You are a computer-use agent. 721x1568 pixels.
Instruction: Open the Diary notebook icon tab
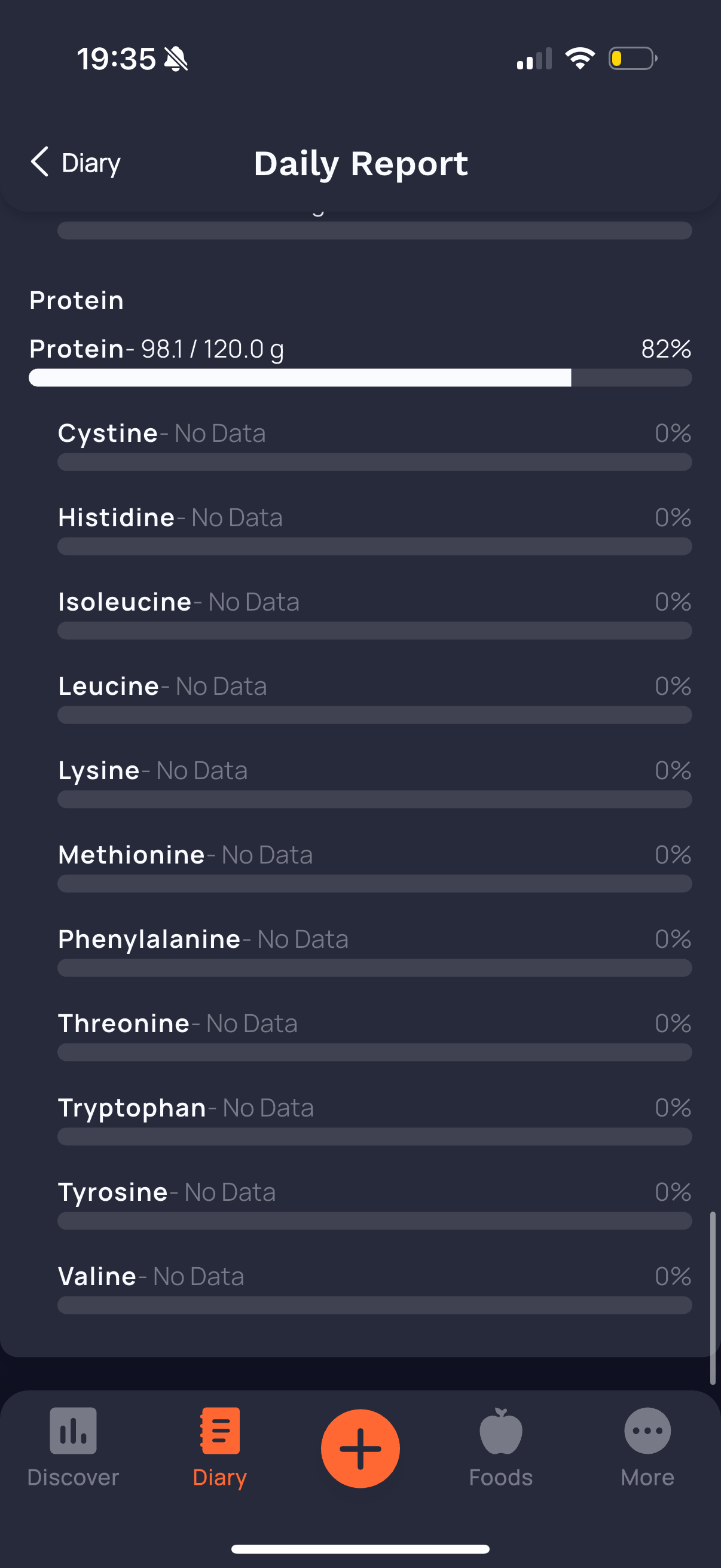(219, 1430)
